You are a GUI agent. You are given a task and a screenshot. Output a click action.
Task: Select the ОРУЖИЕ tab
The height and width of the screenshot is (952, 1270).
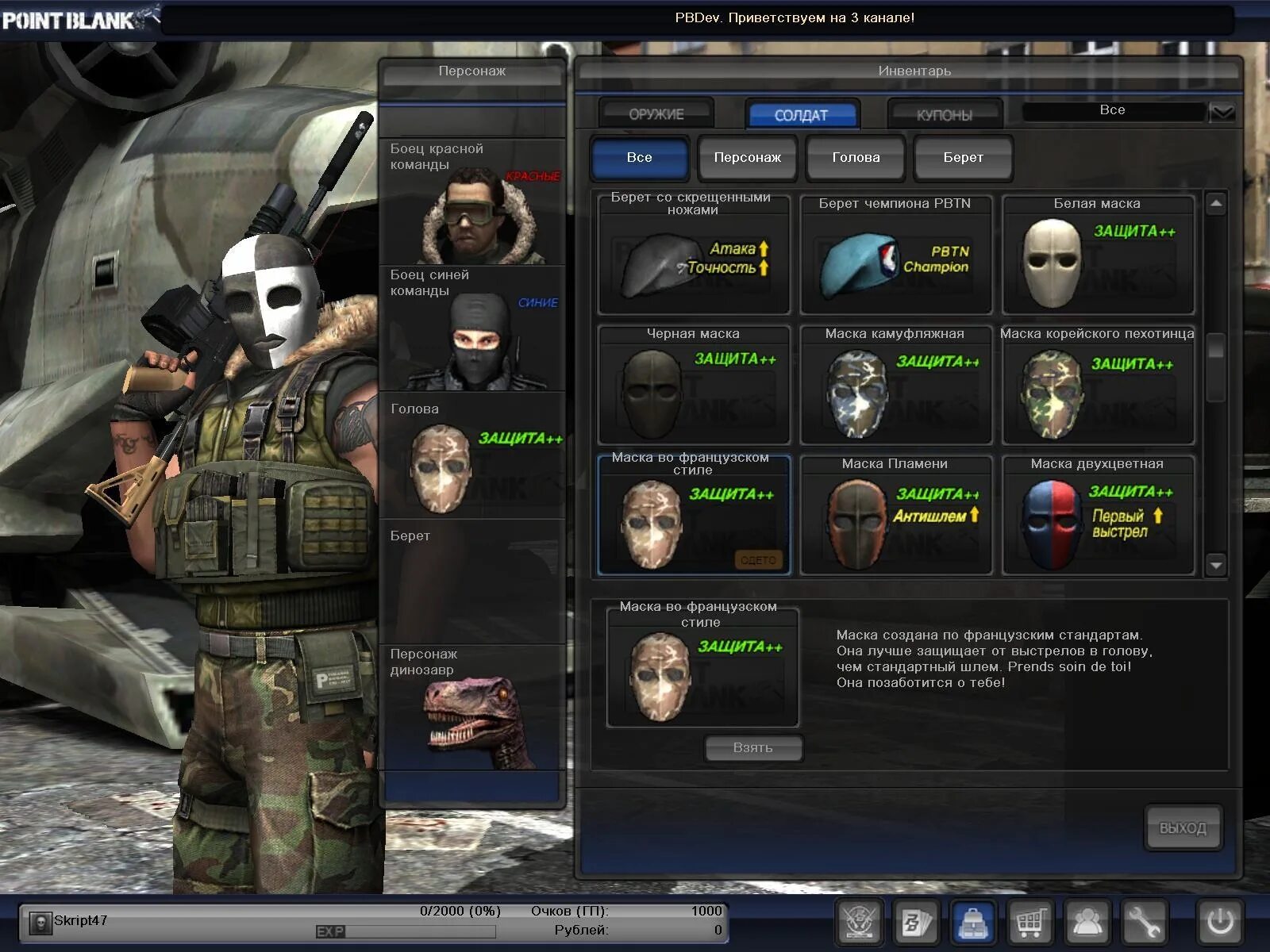(x=656, y=114)
